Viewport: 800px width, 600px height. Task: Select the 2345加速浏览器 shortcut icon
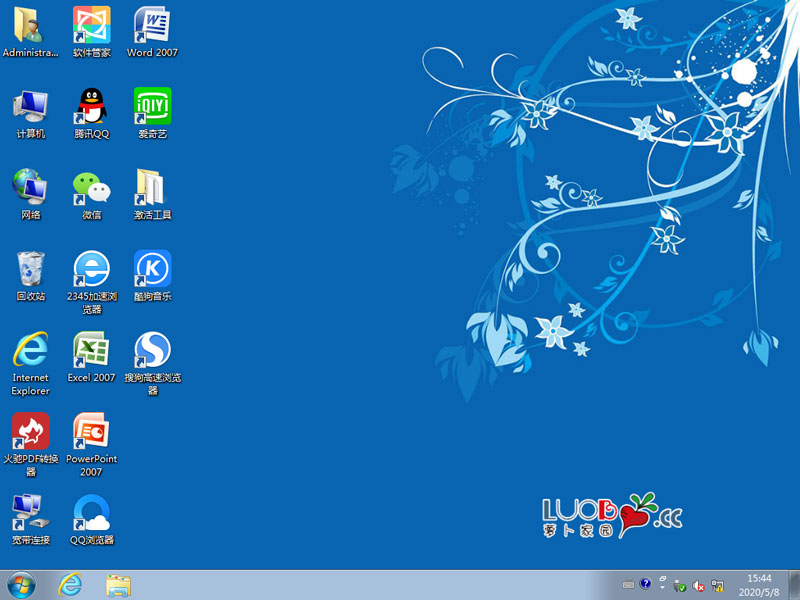[x=91, y=268]
